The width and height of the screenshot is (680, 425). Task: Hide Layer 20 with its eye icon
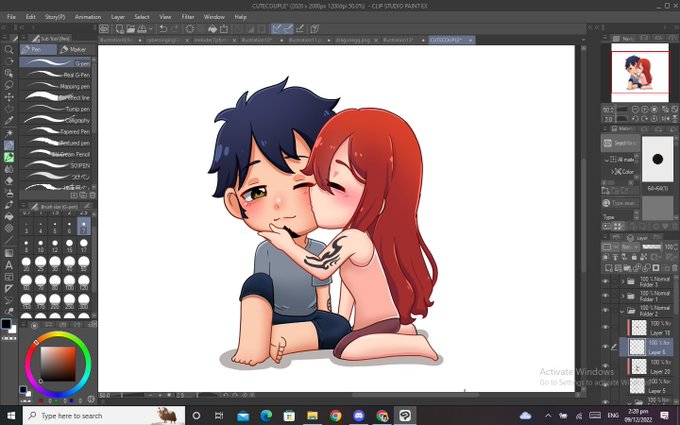605,366
